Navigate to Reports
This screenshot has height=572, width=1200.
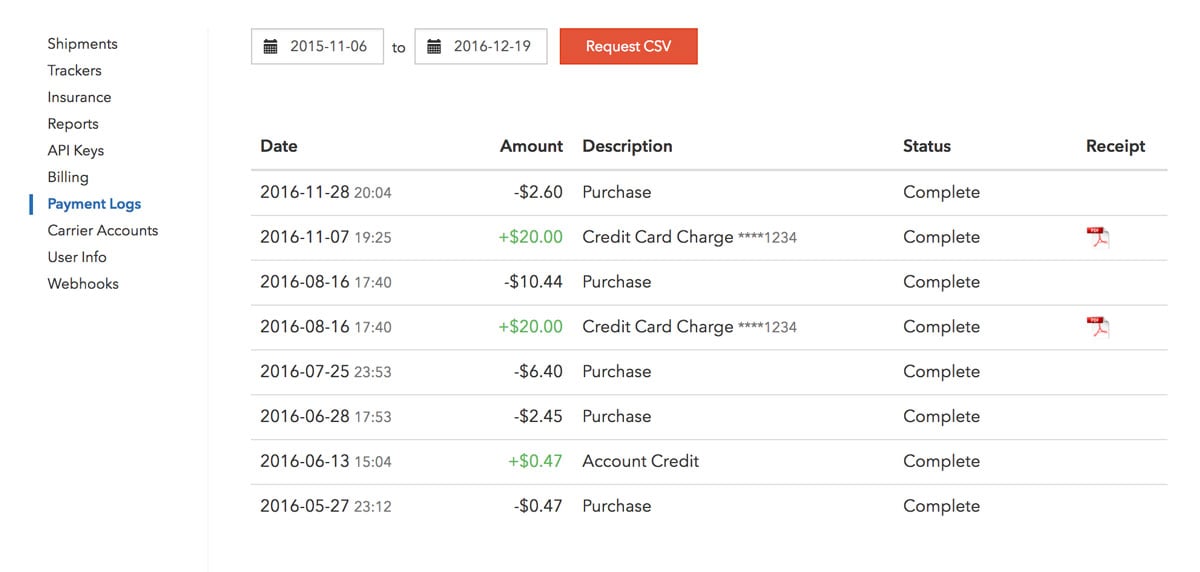pos(73,124)
